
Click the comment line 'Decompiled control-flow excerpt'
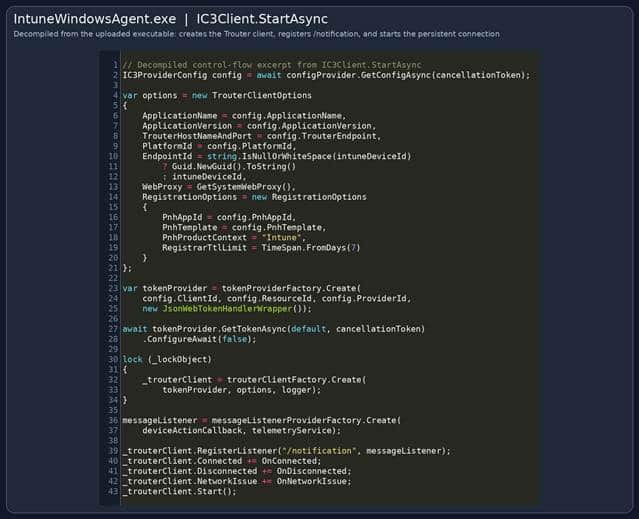(x=272, y=65)
